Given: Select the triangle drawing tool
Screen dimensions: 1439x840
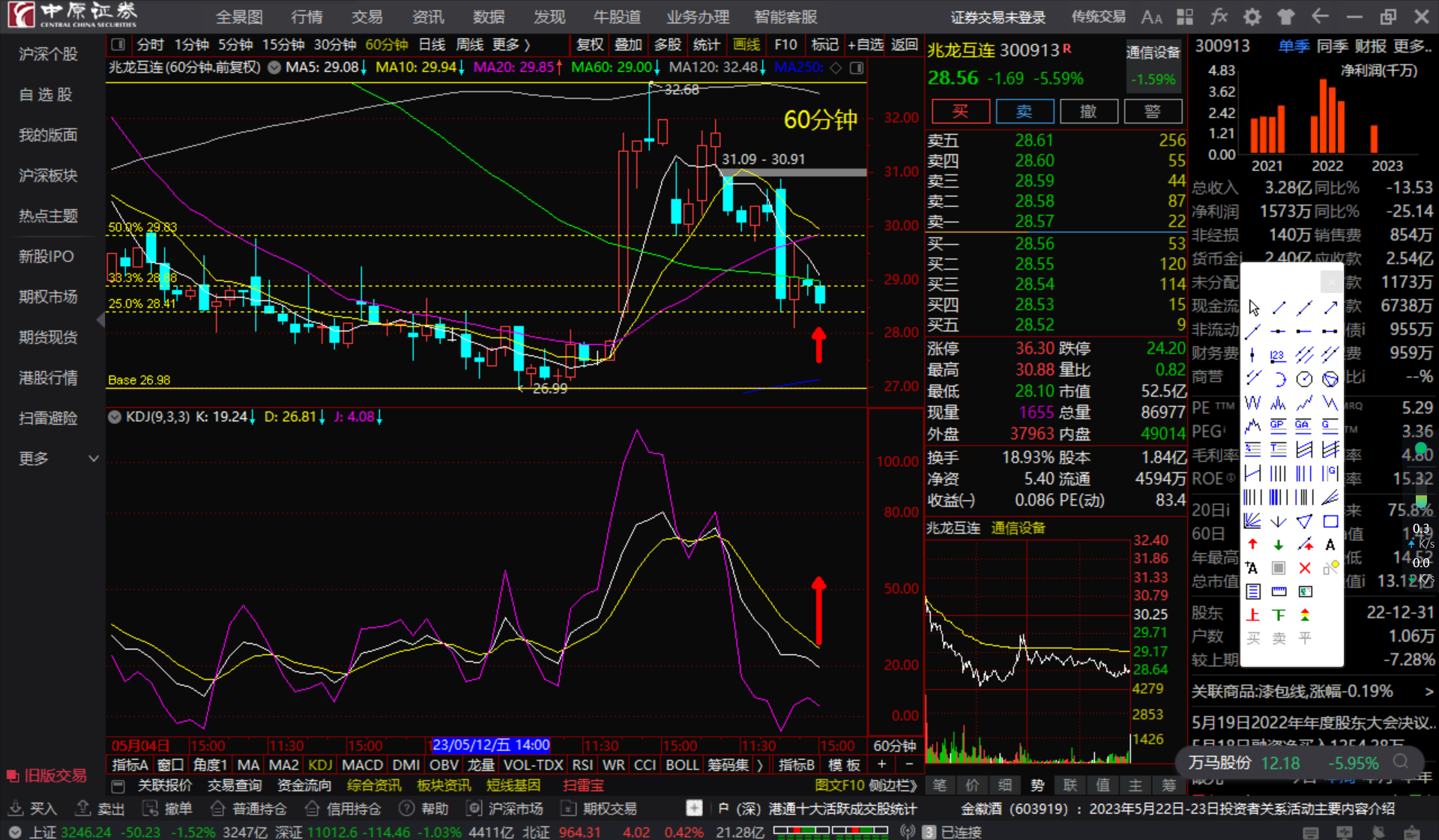Looking at the screenshot, I should click(1304, 521).
